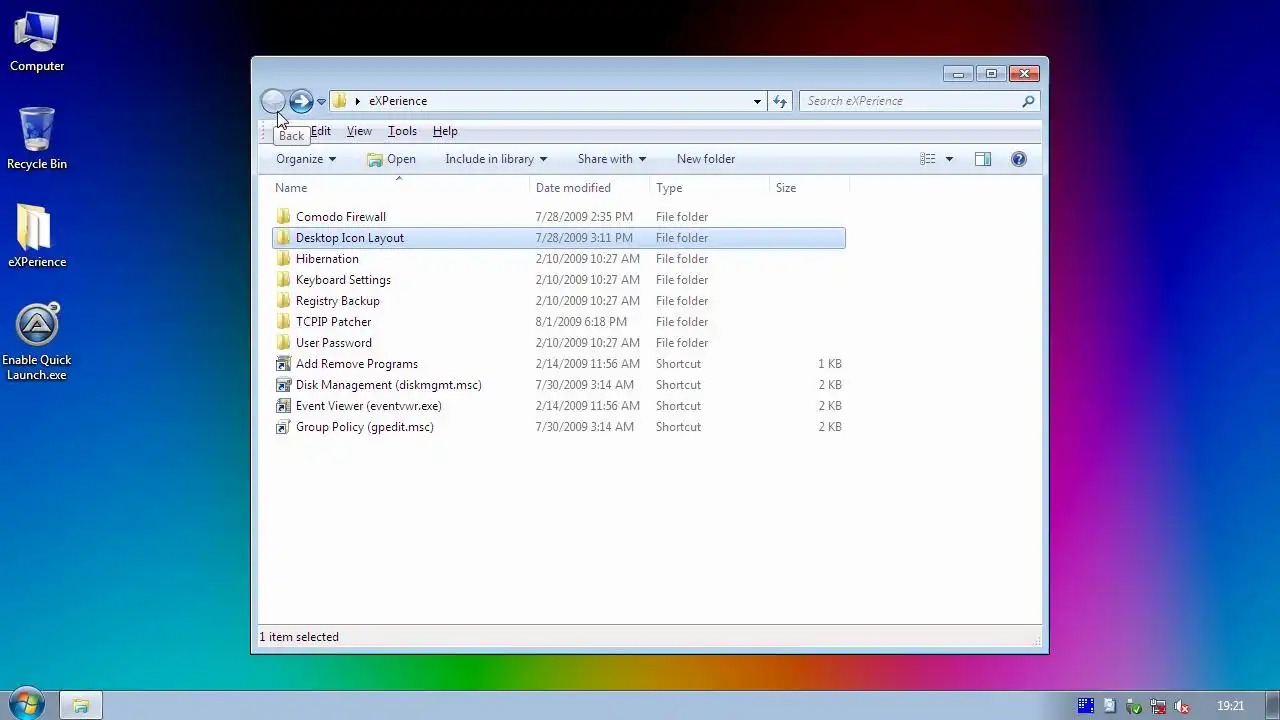Select the User Password folder icon
Image resolution: width=1280 pixels, height=720 pixels.
[284, 343]
